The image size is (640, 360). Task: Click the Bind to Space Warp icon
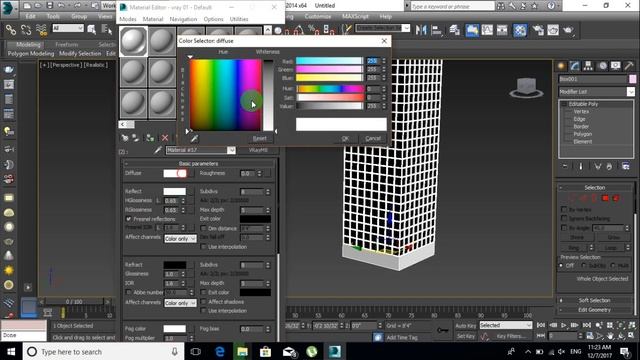[x=41, y=30]
